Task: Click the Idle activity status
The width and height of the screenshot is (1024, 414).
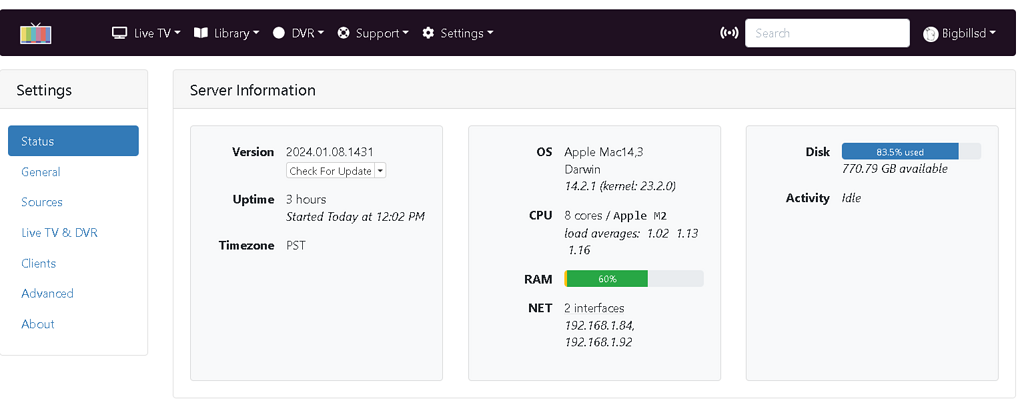Action: 852,198
